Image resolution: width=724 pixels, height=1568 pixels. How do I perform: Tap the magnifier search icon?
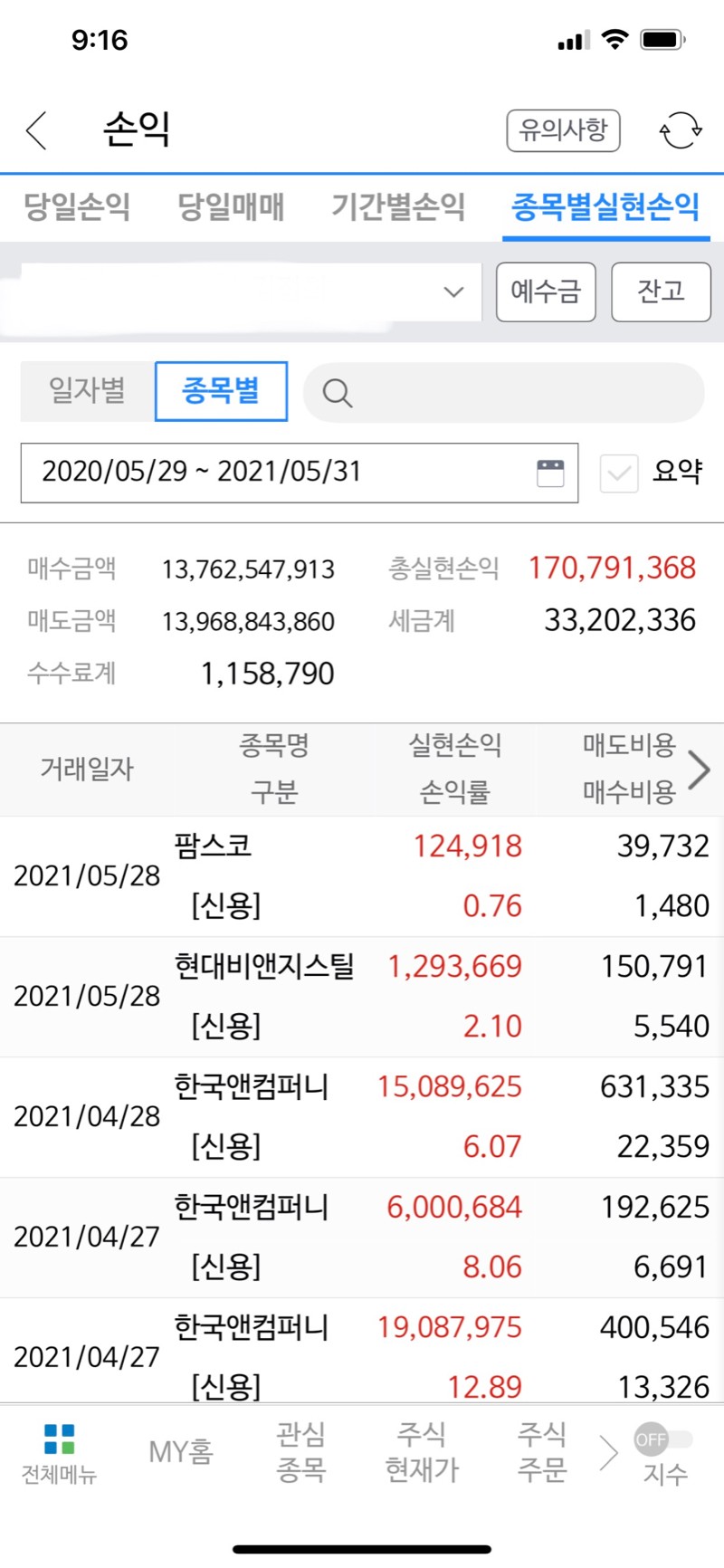coord(337,393)
